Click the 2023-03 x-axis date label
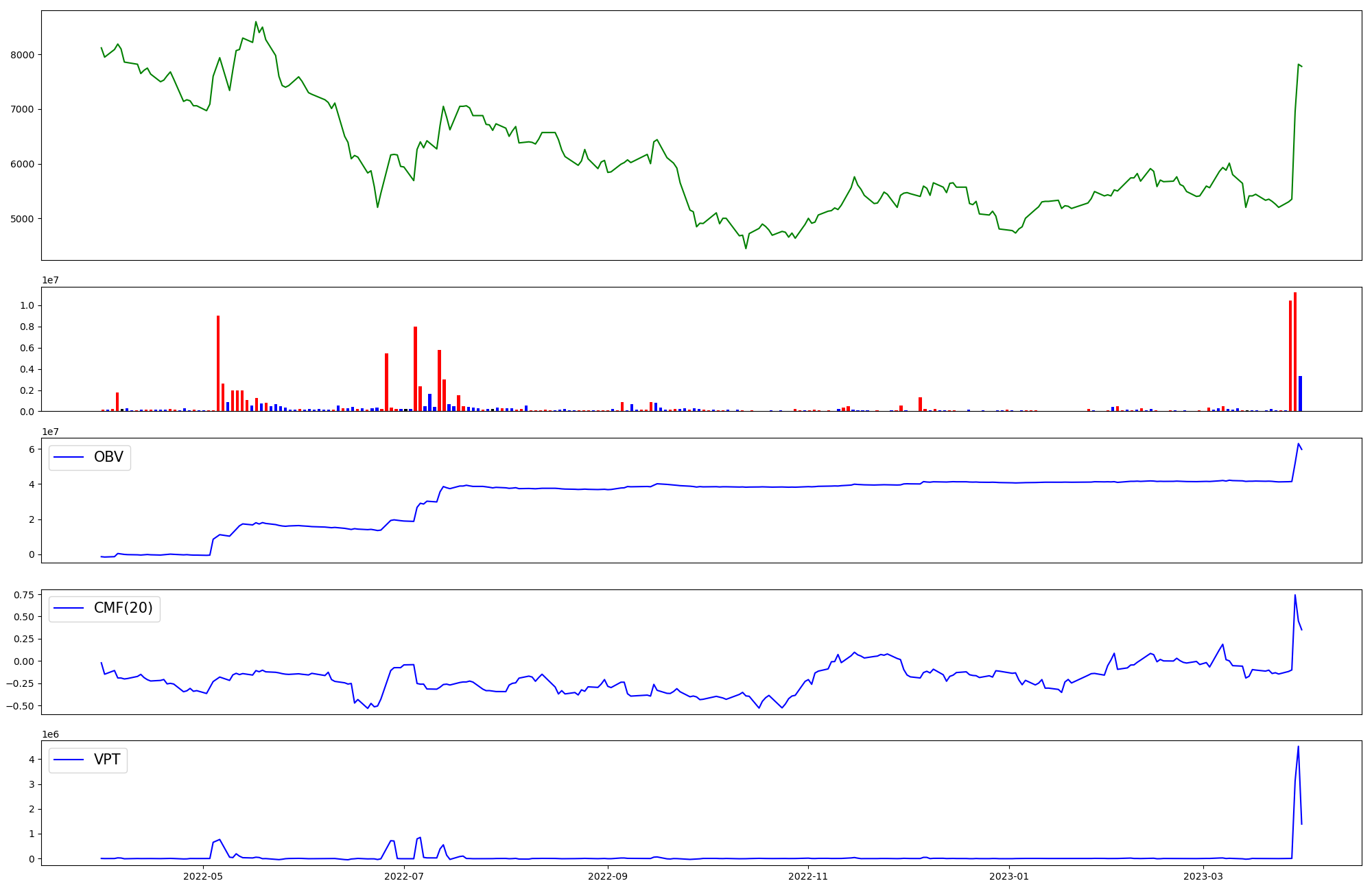Screen dimensions: 1372x892 [x=1204, y=876]
